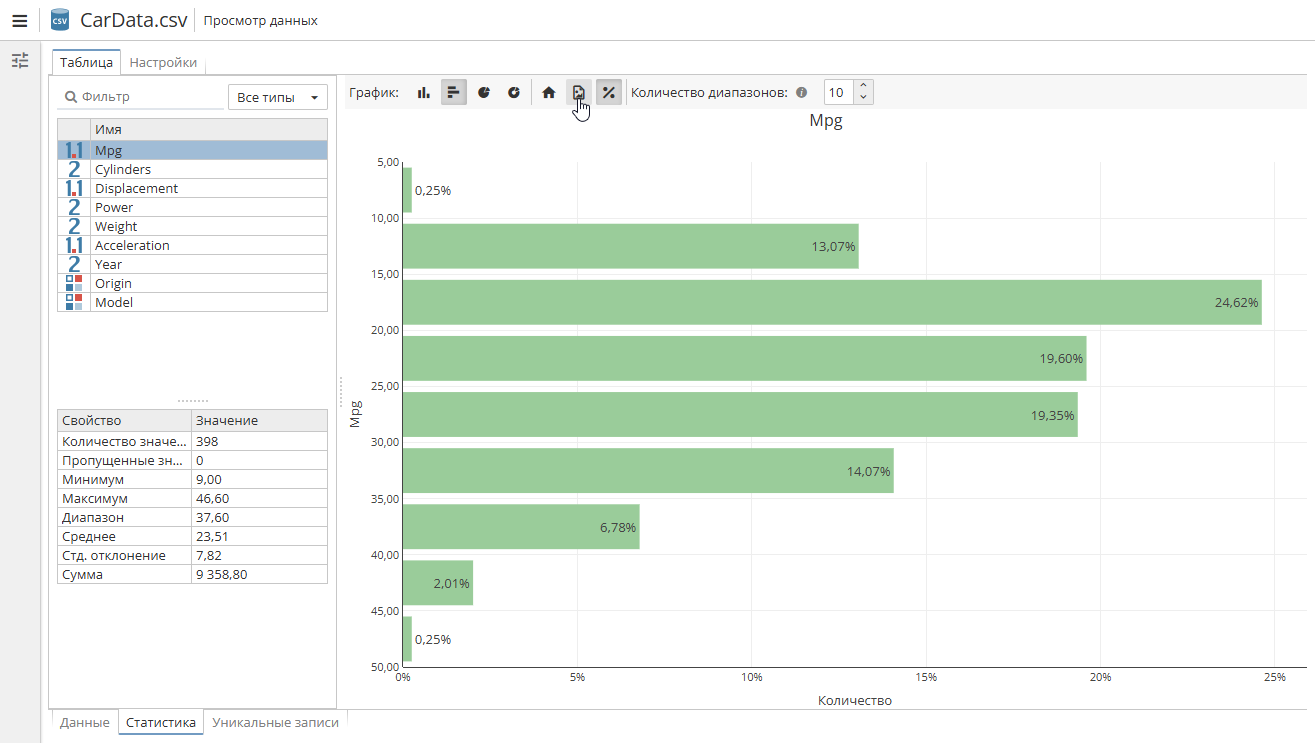Click the home reset view icon
Image resolution: width=1315 pixels, height=743 pixels.
548,92
